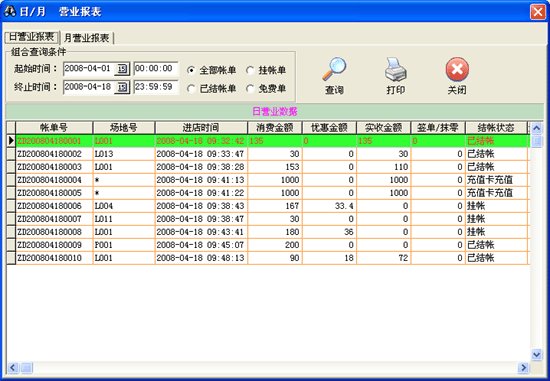Click the horizontal scrollbar thumb
The height and width of the screenshot is (381, 550).
pyautogui.click(x=27, y=368)
